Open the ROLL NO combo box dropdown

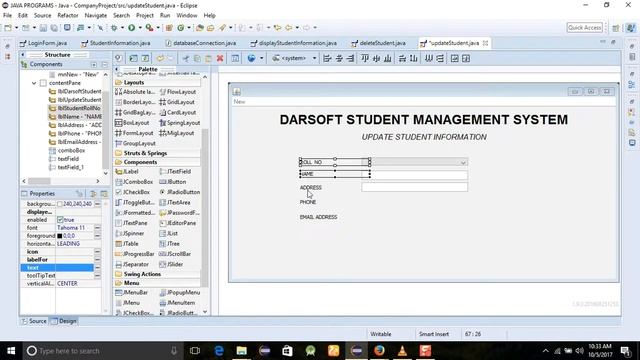click(463, 162)
